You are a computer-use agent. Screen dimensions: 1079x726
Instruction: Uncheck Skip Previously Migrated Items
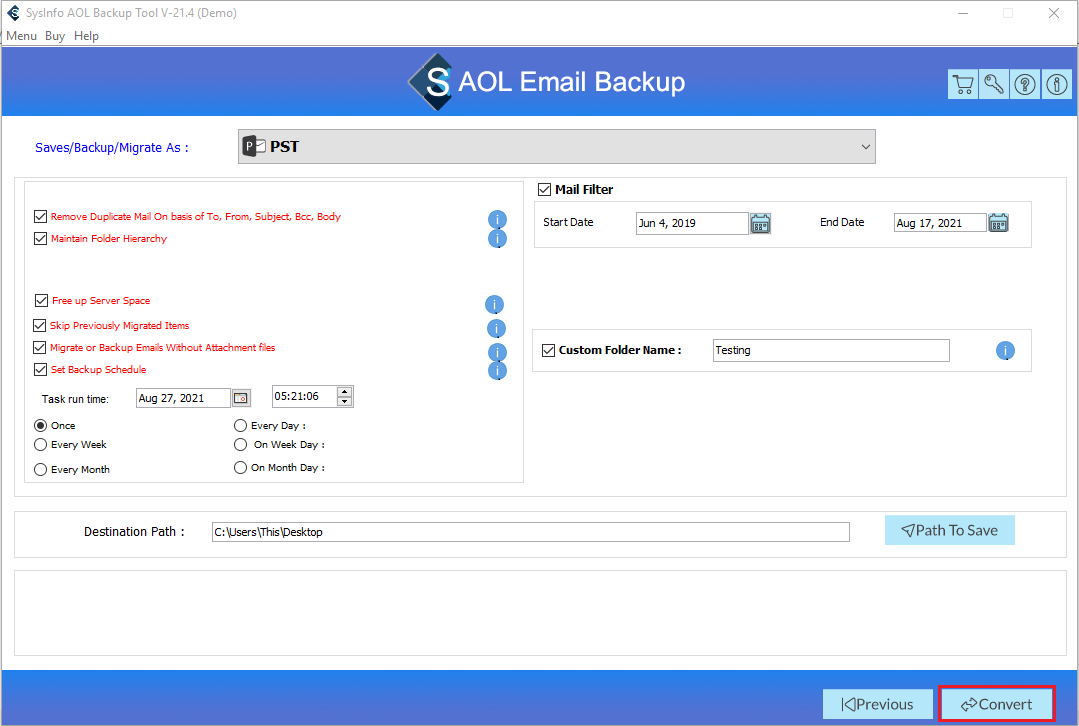(x=40, y=325)
